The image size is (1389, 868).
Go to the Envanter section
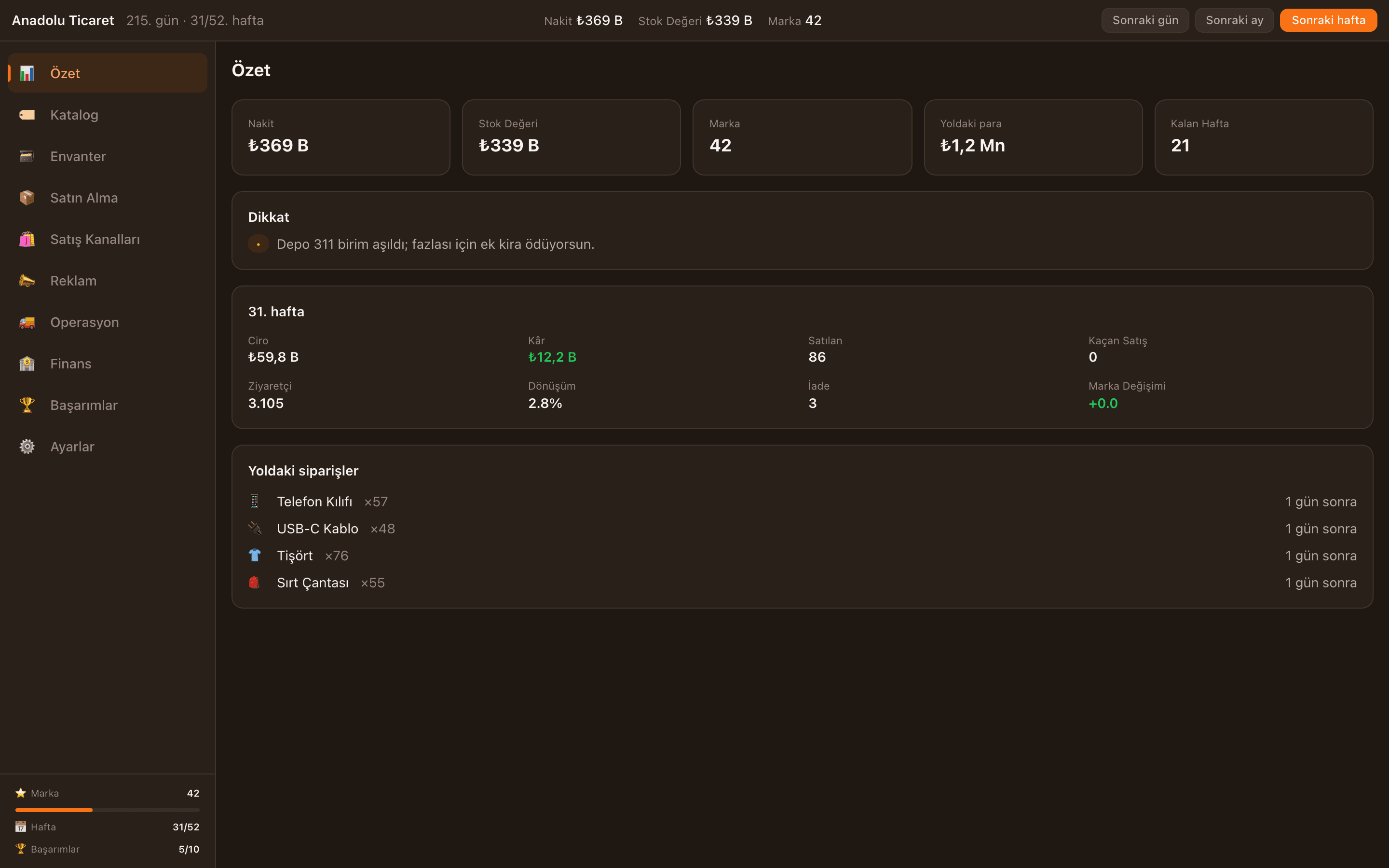pos(108,156)
